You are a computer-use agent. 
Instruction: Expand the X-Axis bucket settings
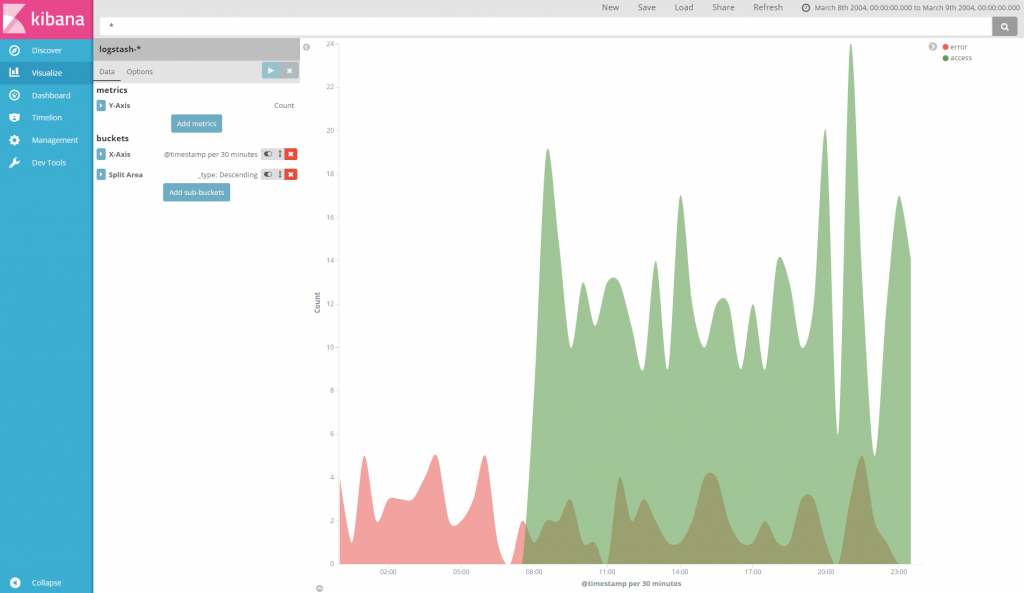point(101,154)
